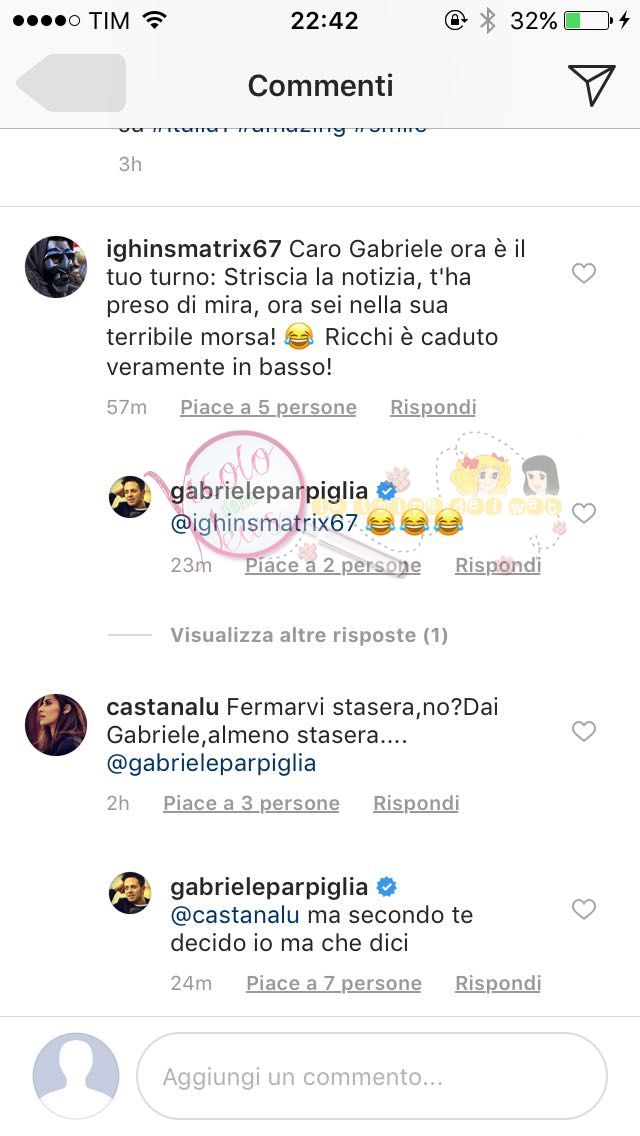Open 'Piace a 5 persone' likes list
Viewport: 640px width, 1136px height.
click(x=268, y=408)
